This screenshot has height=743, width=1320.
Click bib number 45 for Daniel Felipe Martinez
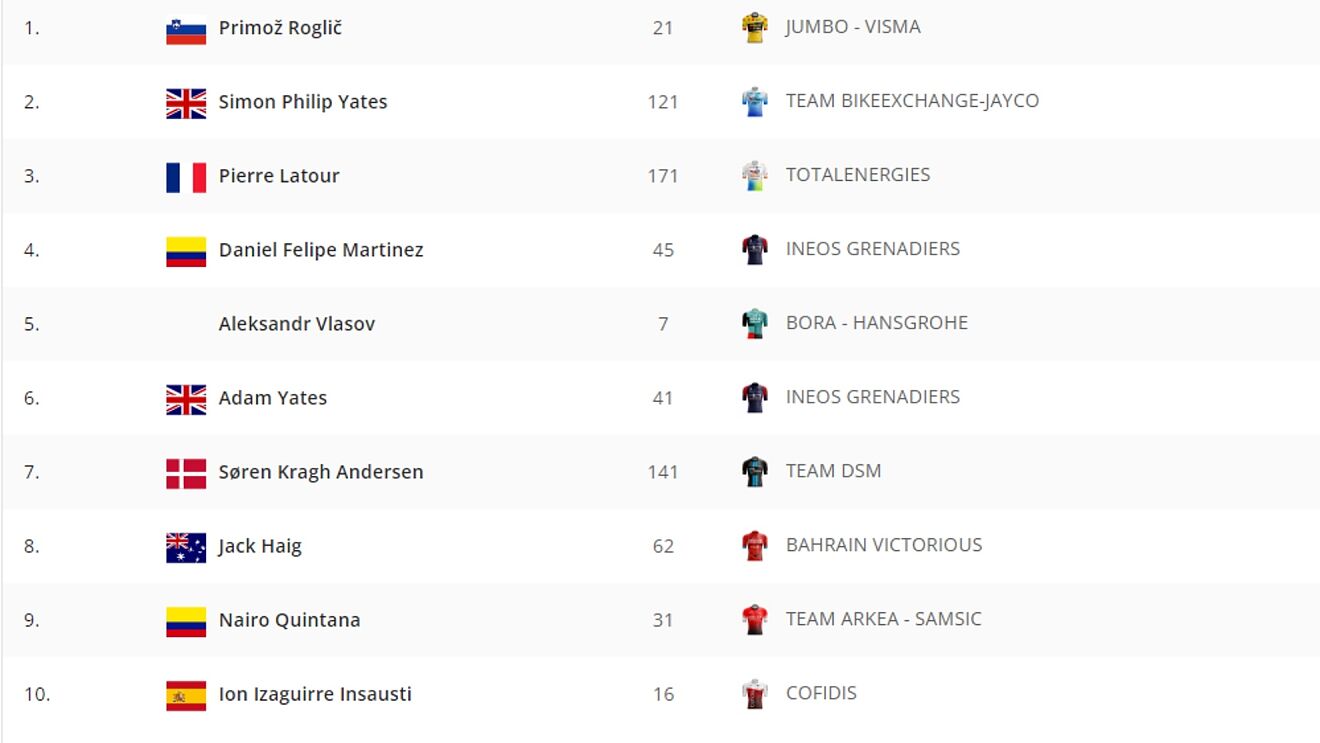tap(663, 250)
